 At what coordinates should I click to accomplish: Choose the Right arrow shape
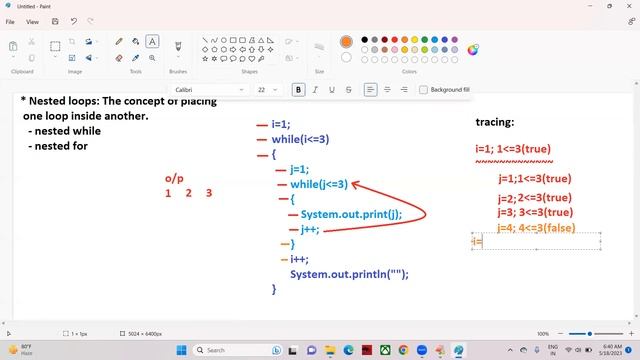point(233,49)
